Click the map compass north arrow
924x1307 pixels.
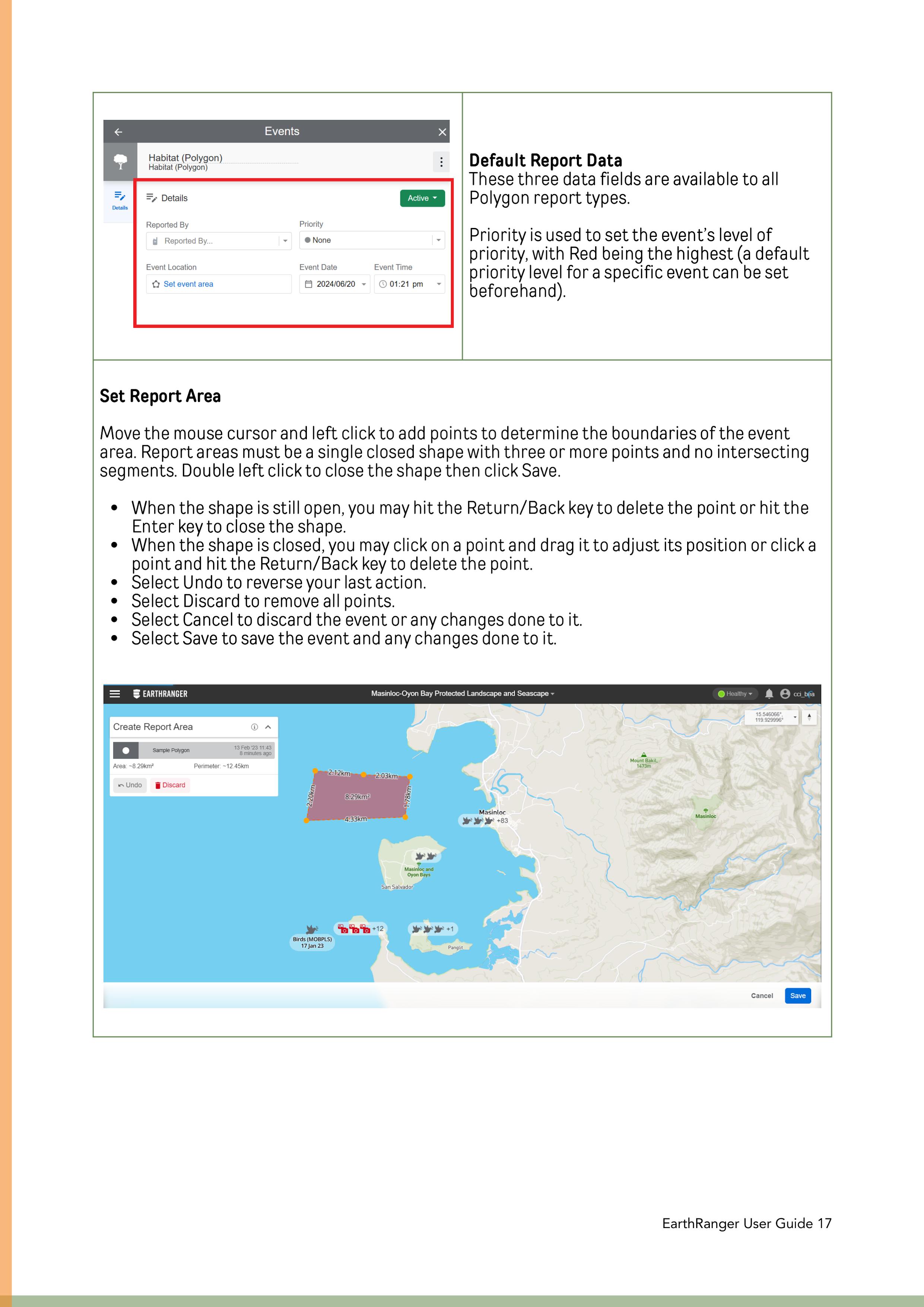tap(809, 717)
